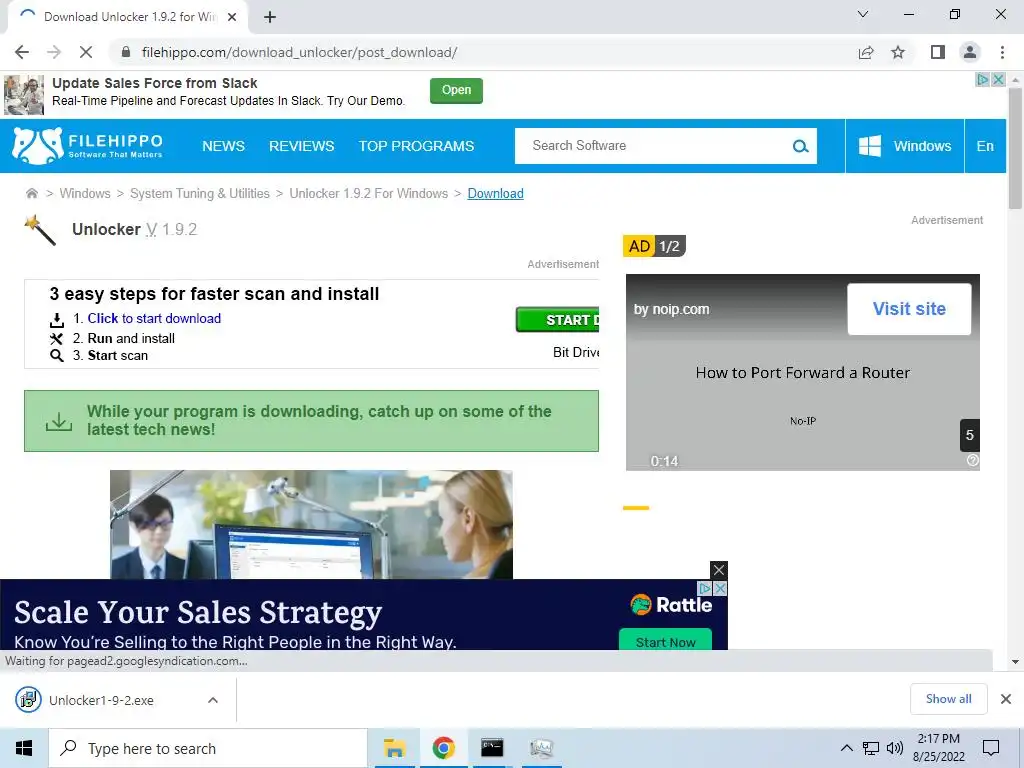
Task: Share this page via share icon
Action: 866,52
